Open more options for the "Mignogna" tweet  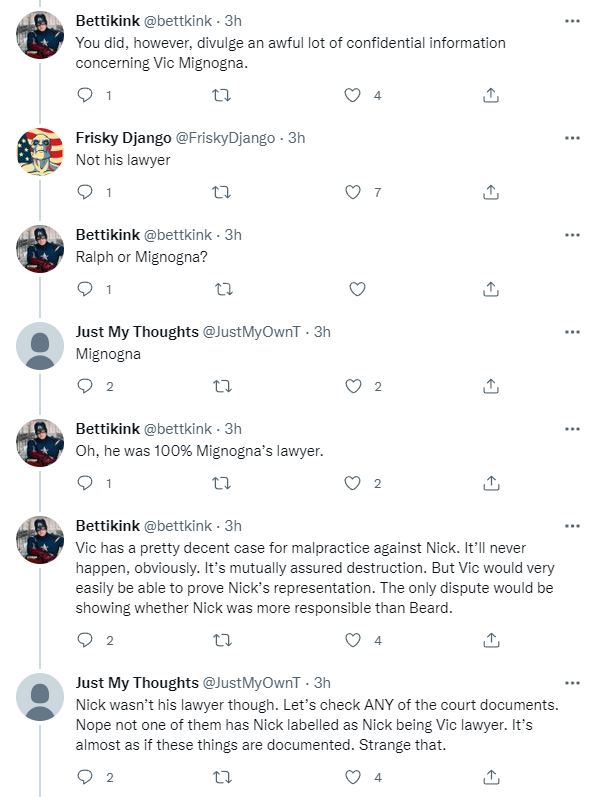(x=572, y=332)
